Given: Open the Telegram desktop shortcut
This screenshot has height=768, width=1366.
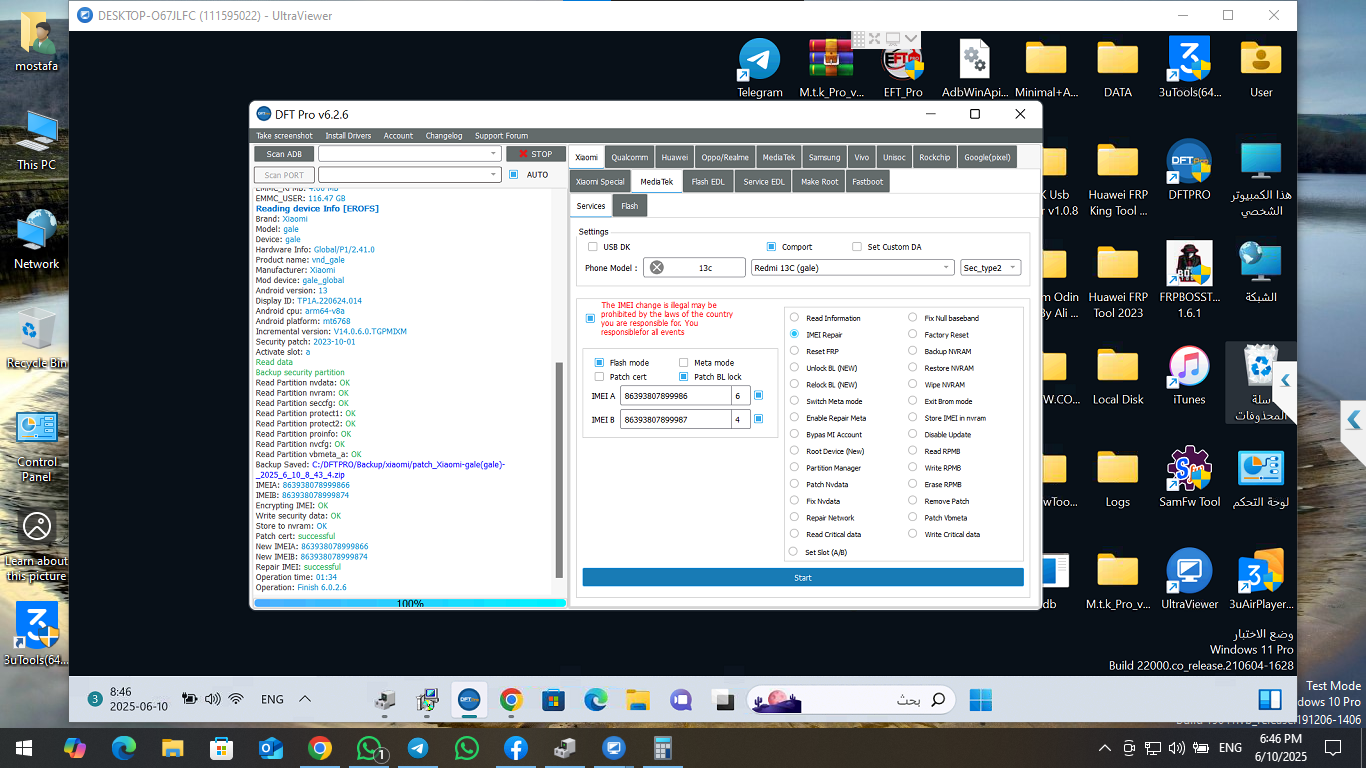Looking at the screenshot, I should click(759, 68).
